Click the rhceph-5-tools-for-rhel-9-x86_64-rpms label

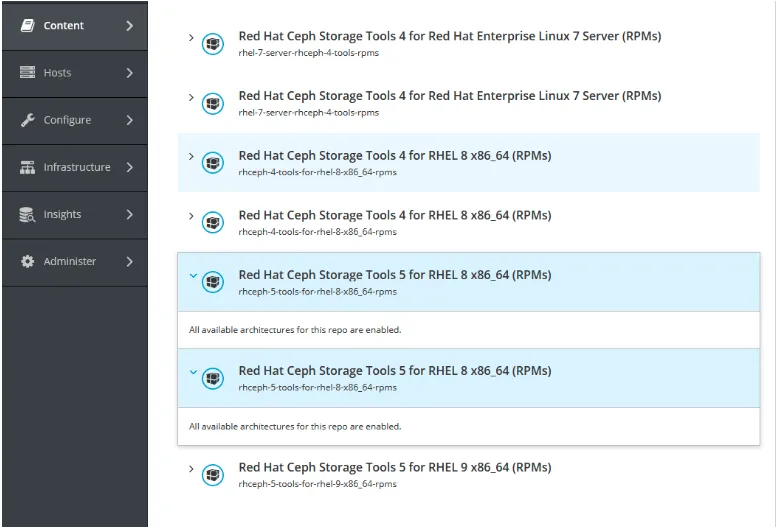point(317,484)
